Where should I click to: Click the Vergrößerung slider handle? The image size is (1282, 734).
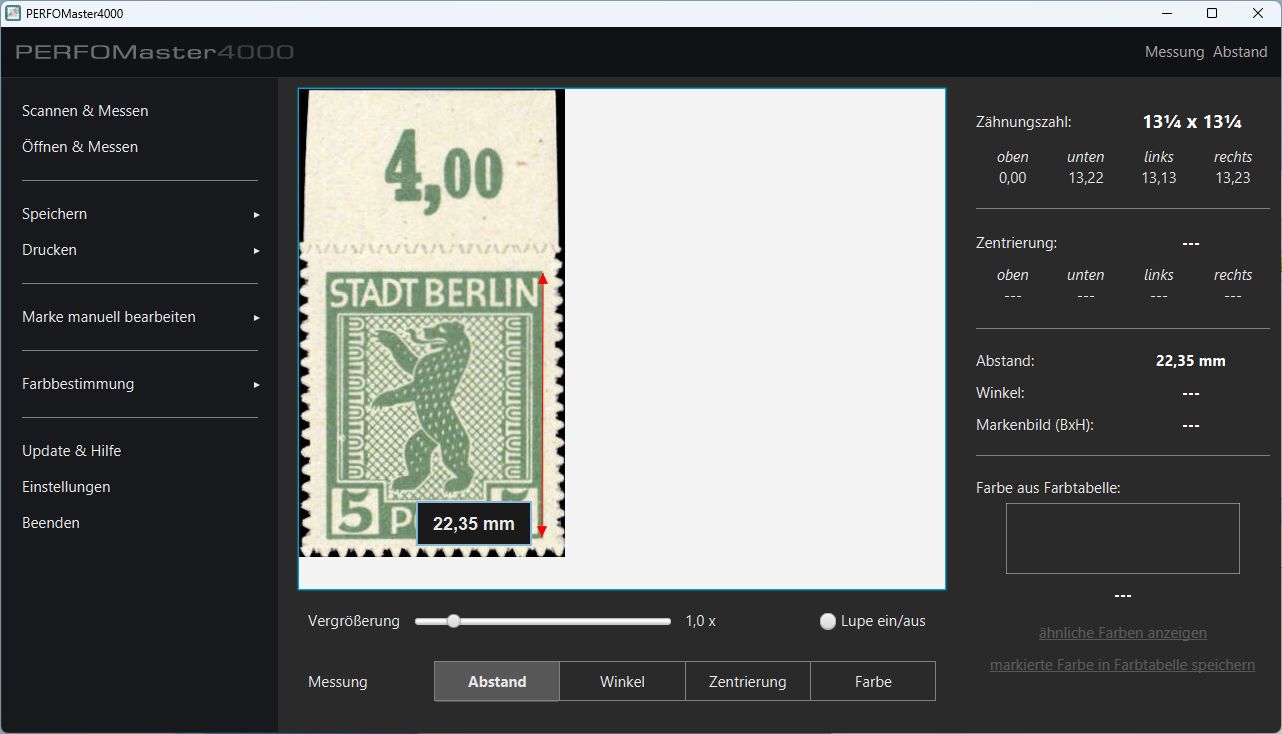pyautogui.click(x=454, y=621)
